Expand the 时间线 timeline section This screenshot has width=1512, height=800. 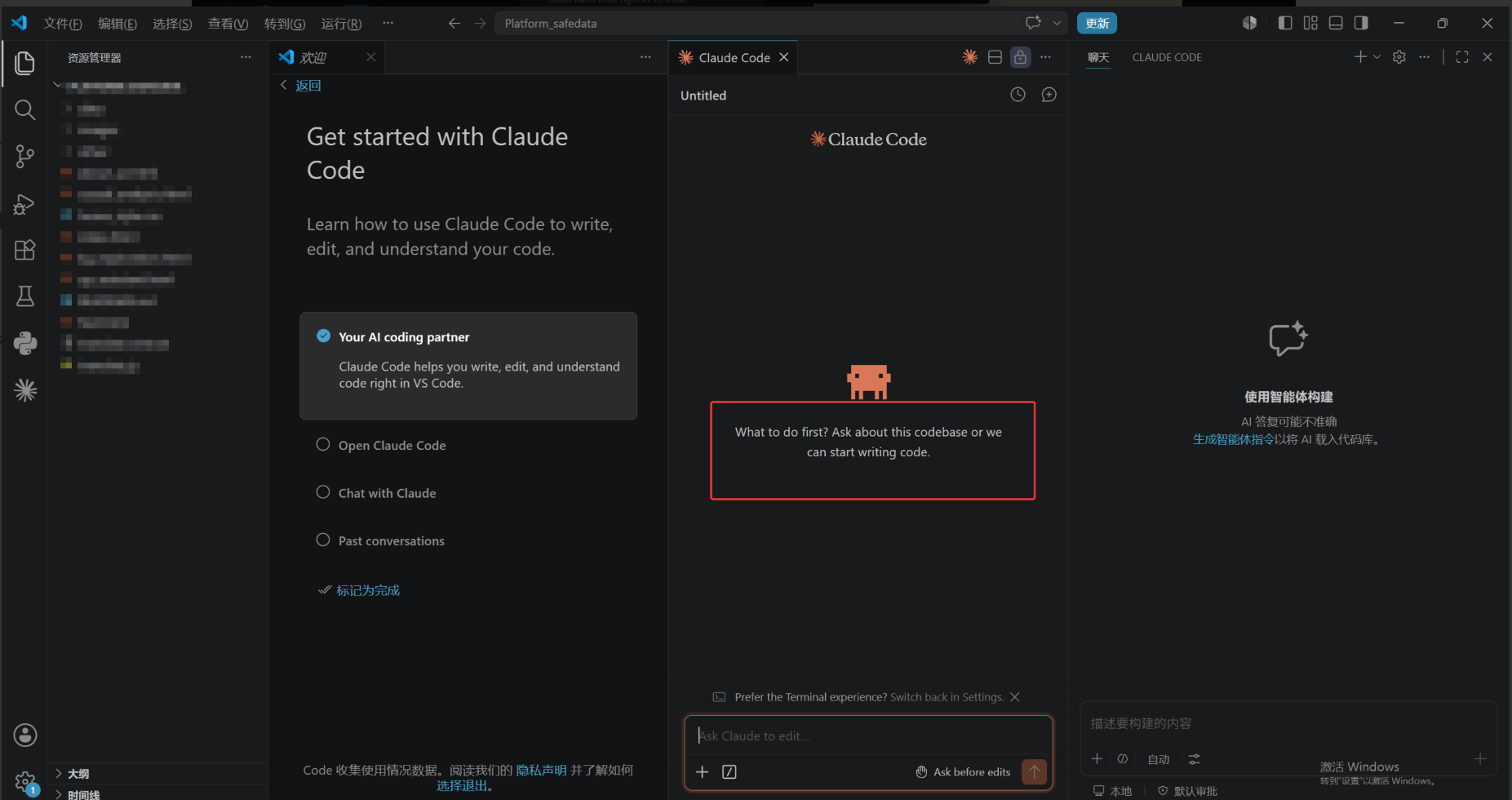point(158,794)
